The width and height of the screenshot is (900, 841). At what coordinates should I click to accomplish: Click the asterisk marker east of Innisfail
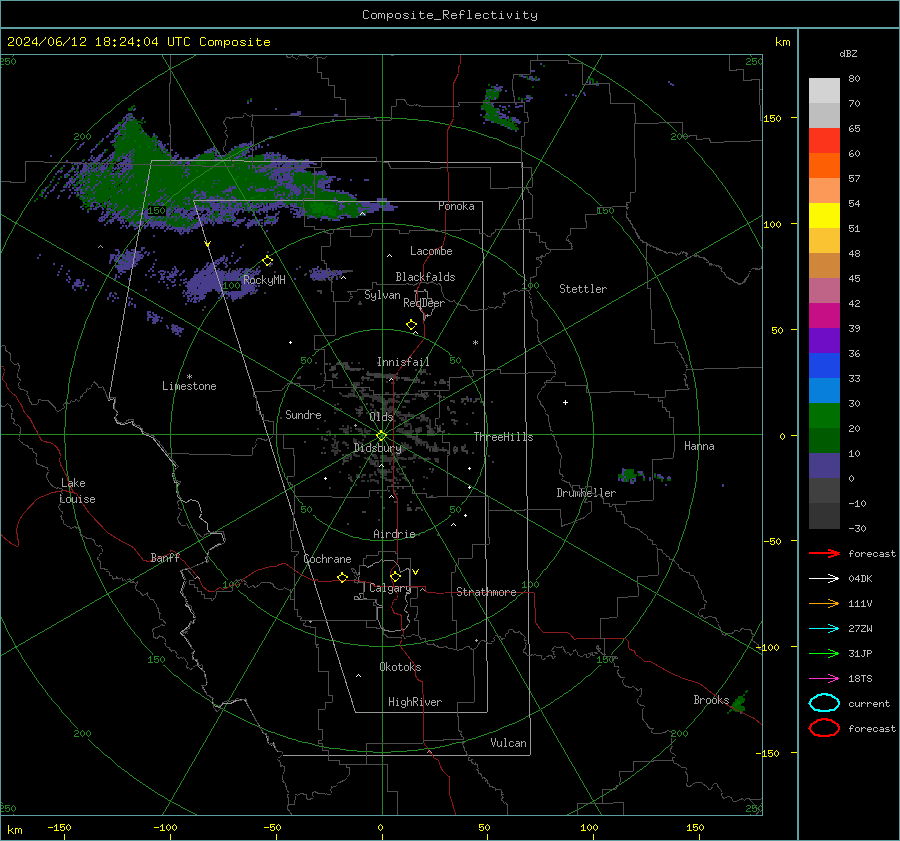point(475,343)
